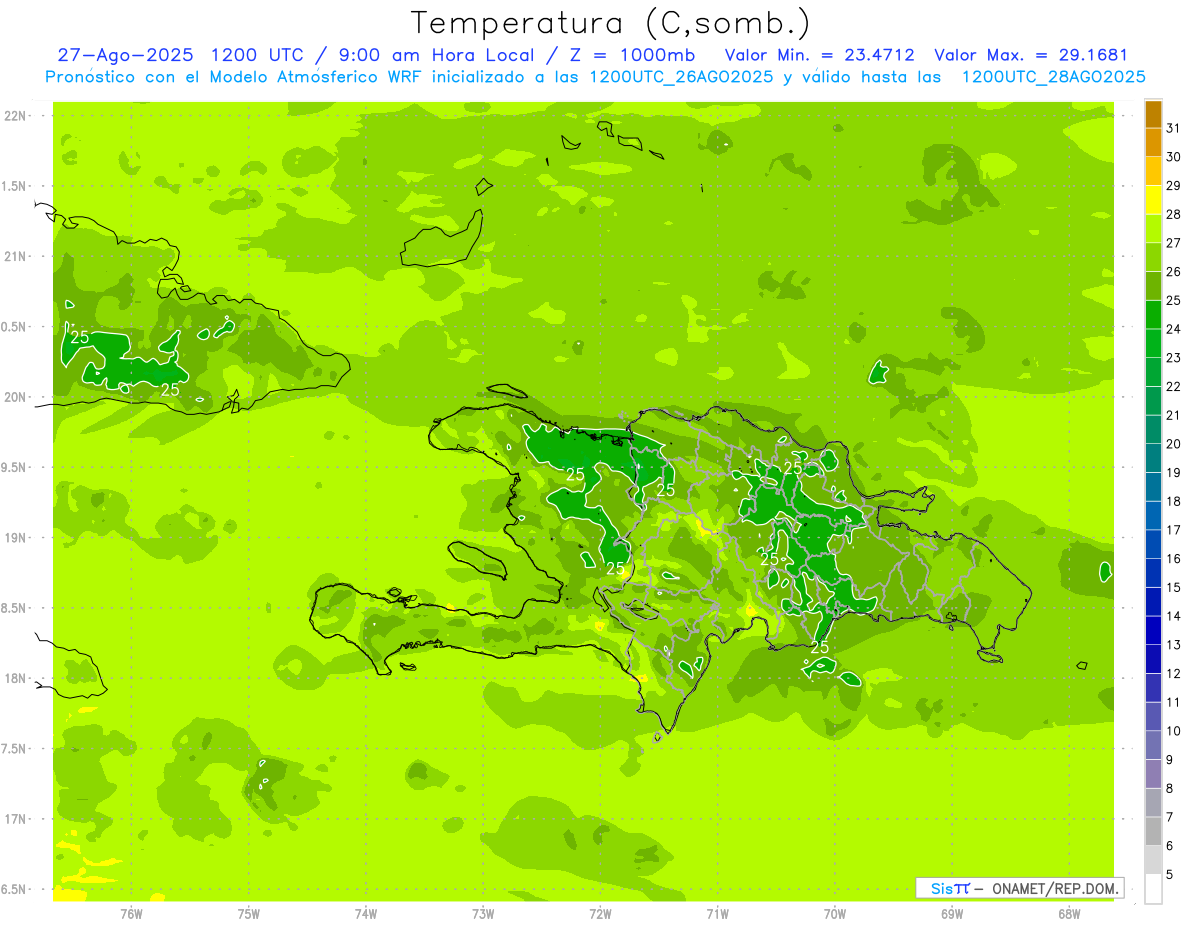Click the 72W longitude axis label
Screen dimensions: 1200x927
[600, 913]
